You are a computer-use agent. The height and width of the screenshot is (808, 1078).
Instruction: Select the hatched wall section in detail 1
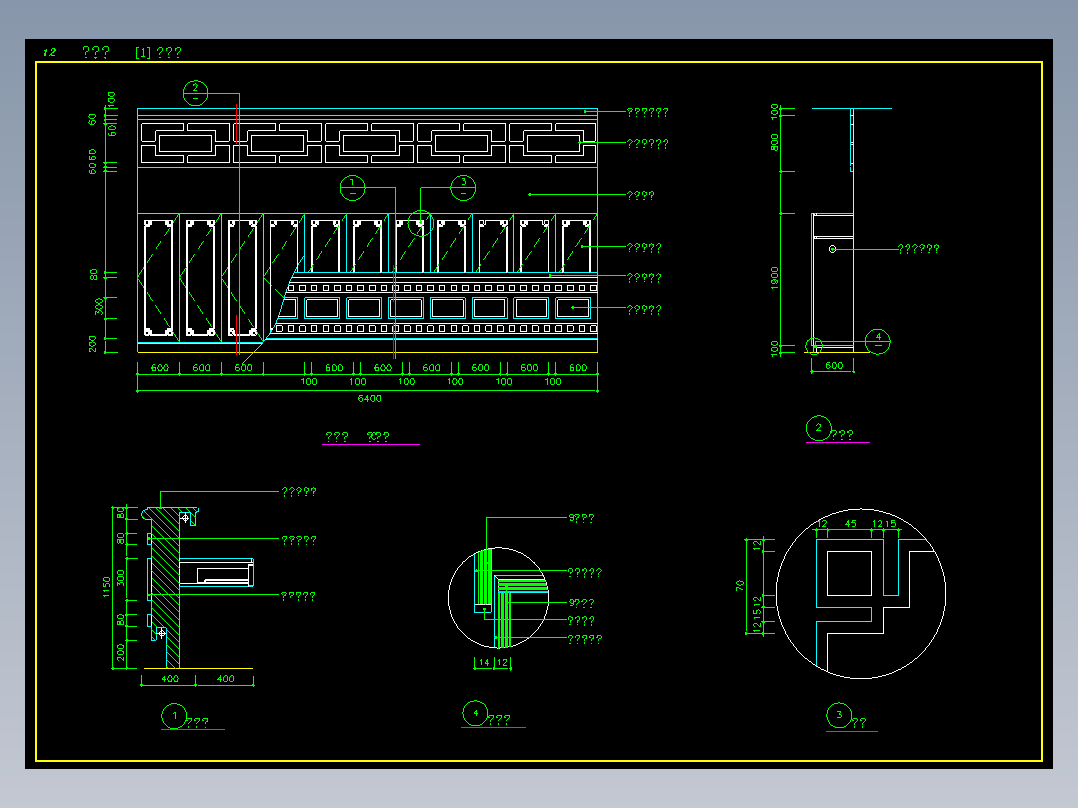click(x=166, y=588)
